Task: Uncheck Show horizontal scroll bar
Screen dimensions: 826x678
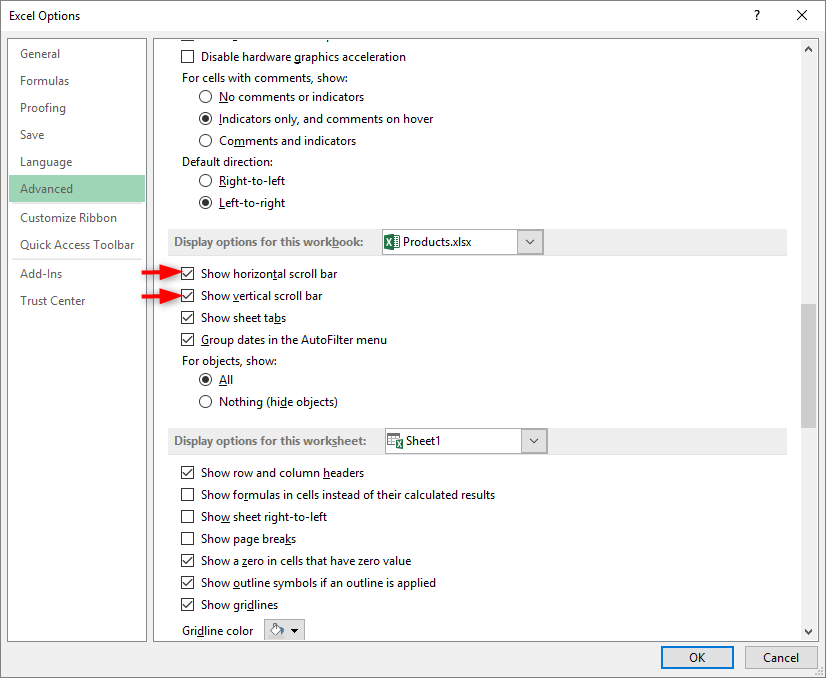Action: (188, 274)
